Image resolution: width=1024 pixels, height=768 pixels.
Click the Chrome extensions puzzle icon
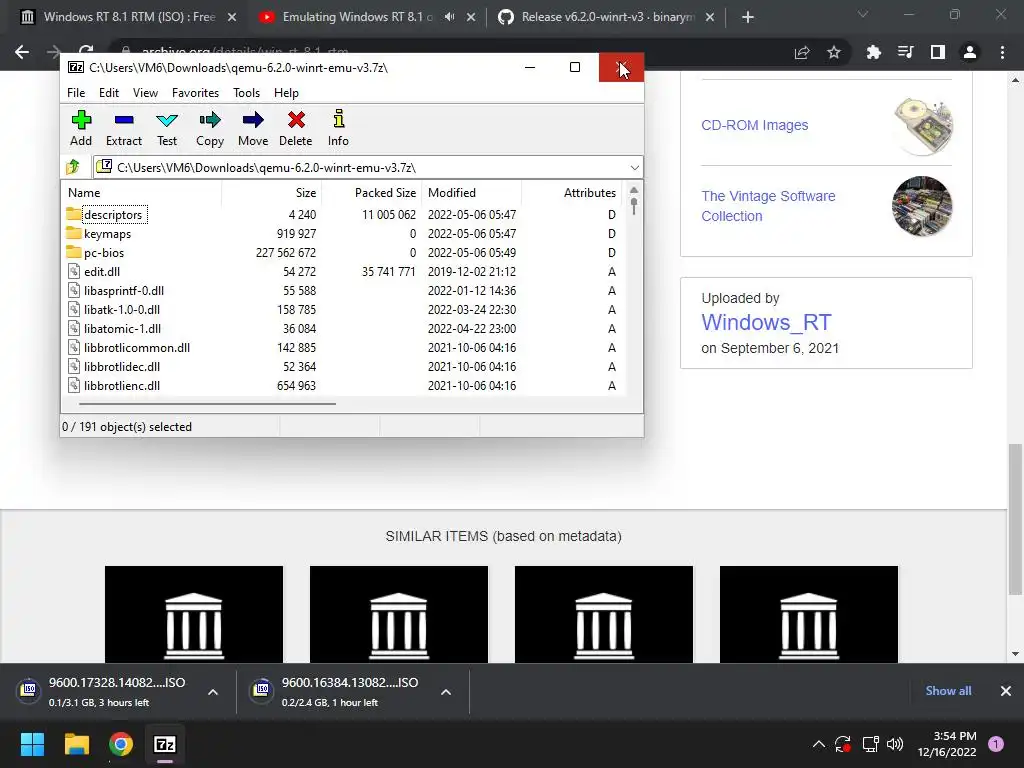874,52
